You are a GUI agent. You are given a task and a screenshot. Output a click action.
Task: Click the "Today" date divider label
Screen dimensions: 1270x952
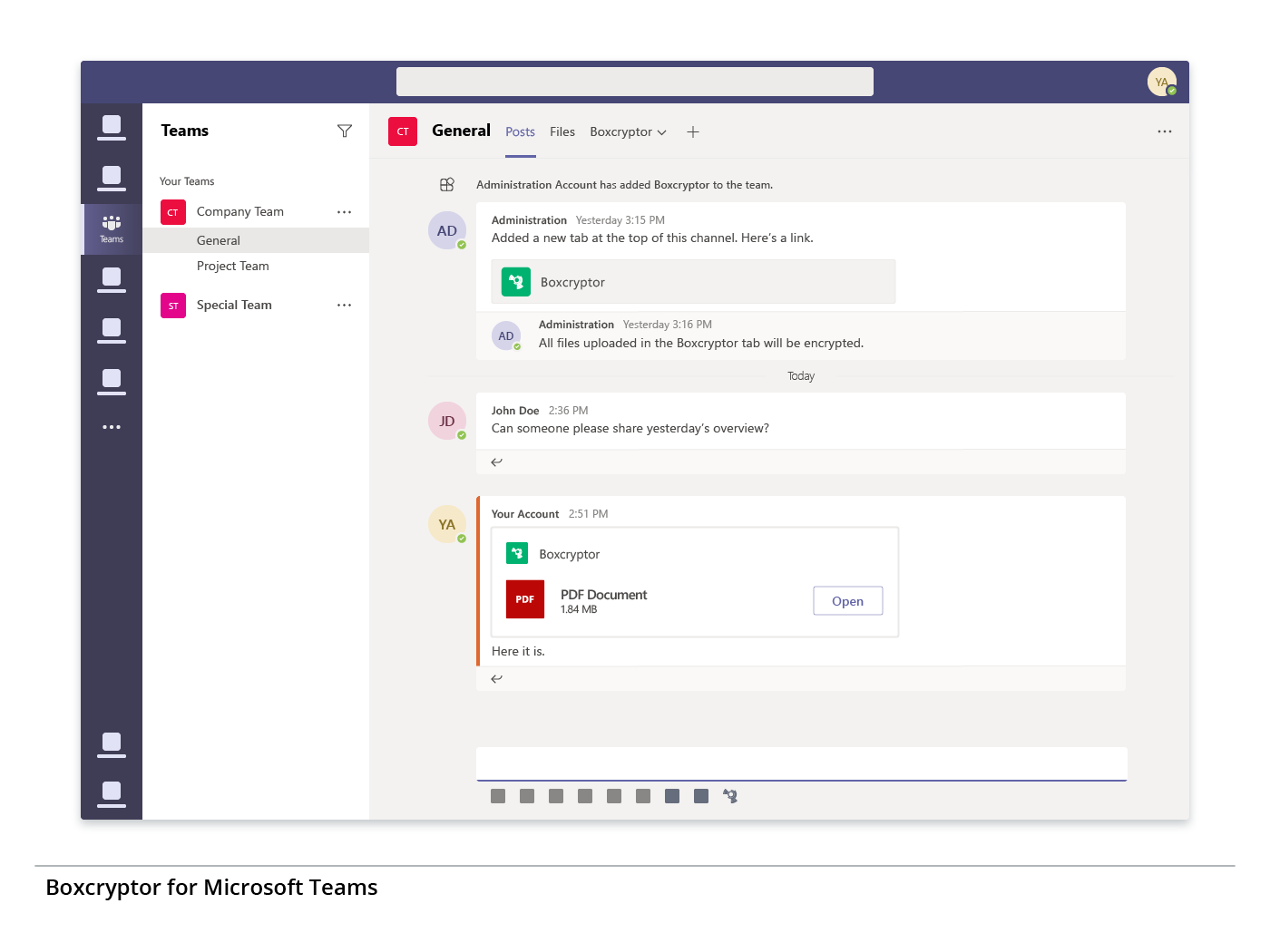click(801, 376)
